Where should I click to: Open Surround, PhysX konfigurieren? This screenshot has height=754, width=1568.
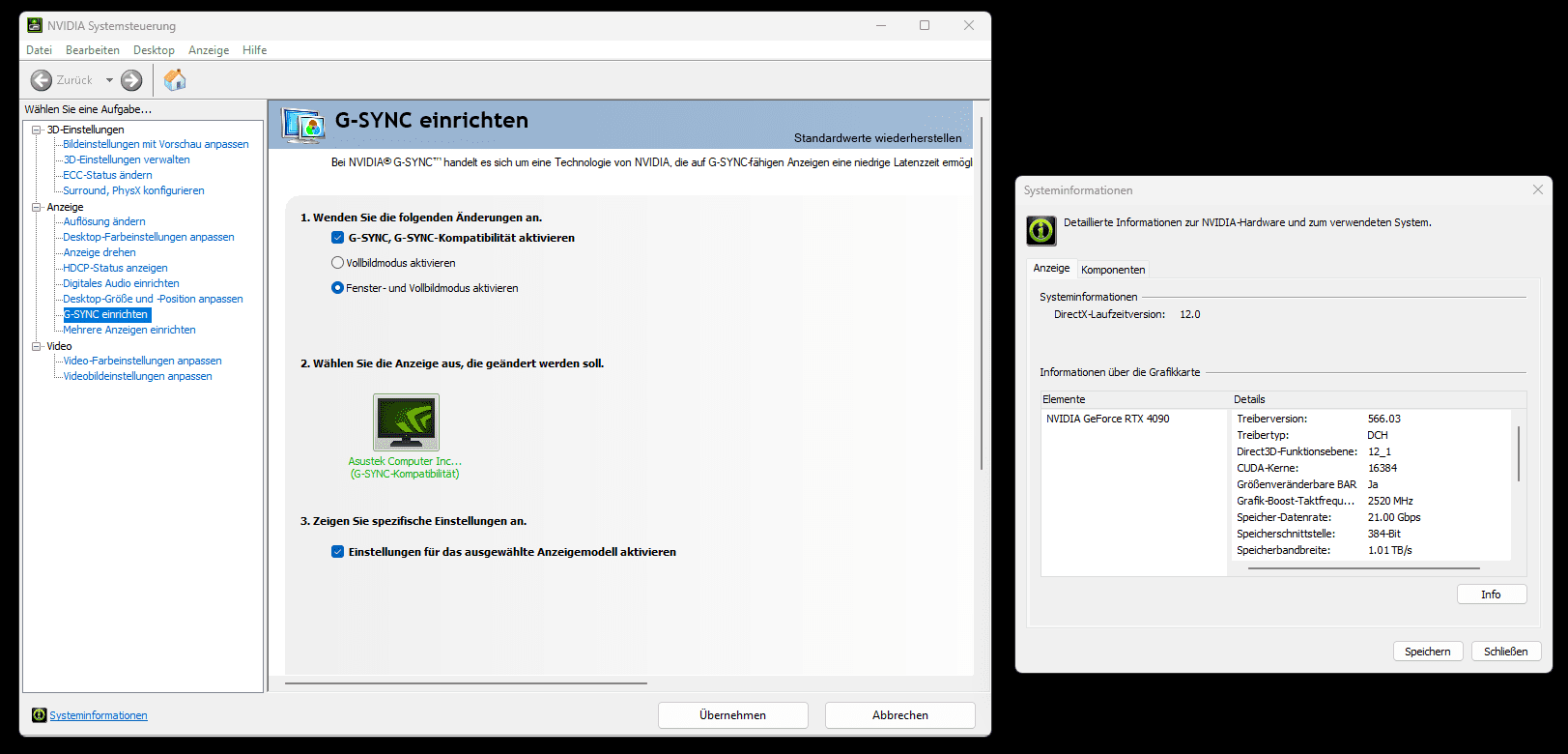point(134,190)
